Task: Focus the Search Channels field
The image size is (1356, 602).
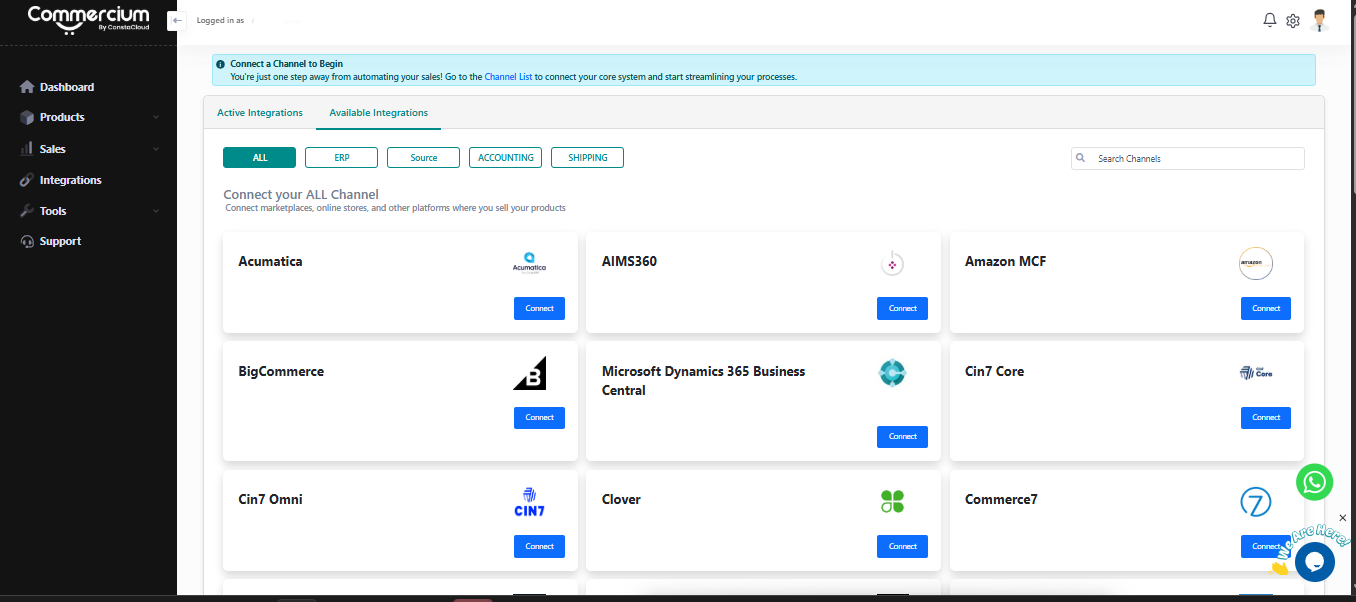Action: click(x=1188, y=158)
